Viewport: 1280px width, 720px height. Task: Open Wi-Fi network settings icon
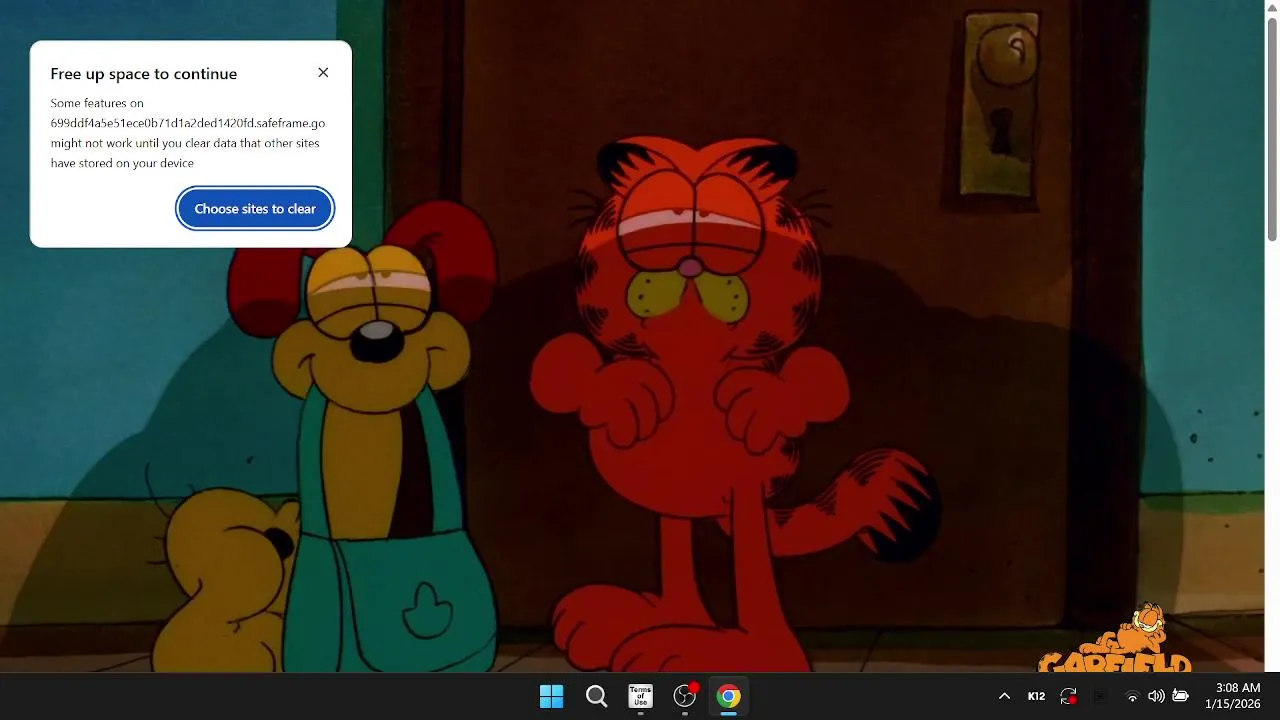(x=1132, y=696)
